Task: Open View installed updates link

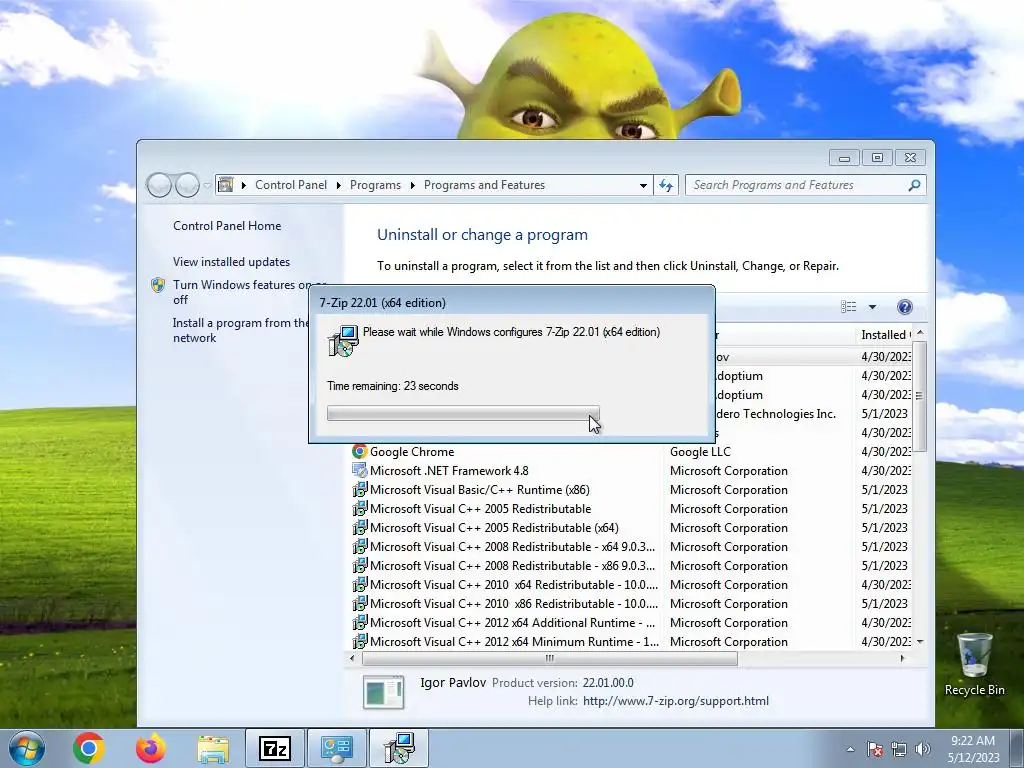Action: 231,262
